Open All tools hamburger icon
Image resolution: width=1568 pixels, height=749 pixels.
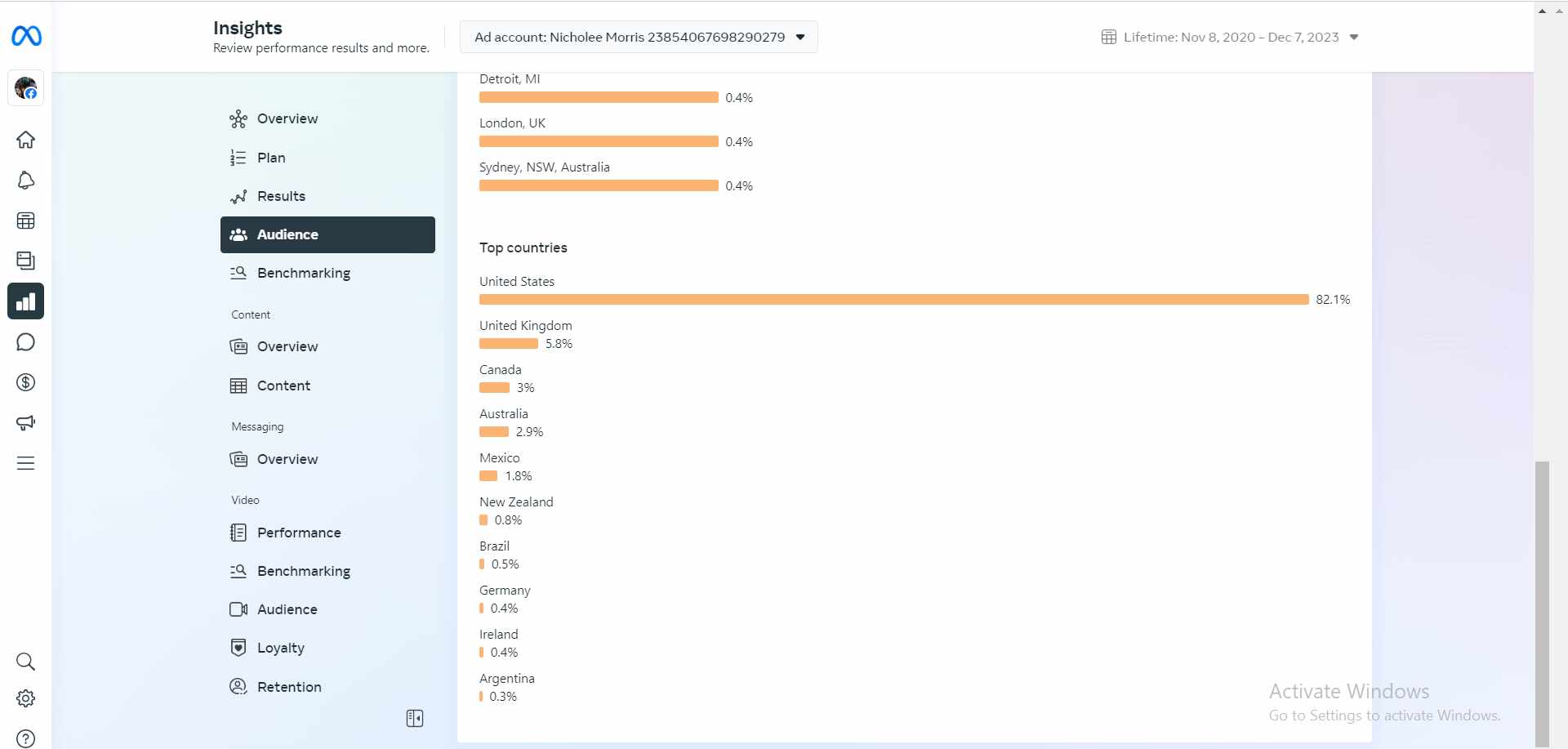coord(26,463)
